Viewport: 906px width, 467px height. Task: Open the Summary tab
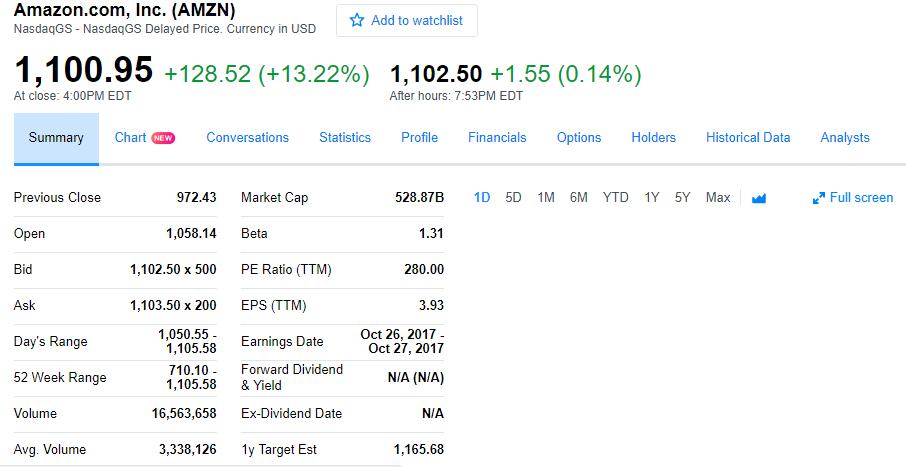[56, 138]
